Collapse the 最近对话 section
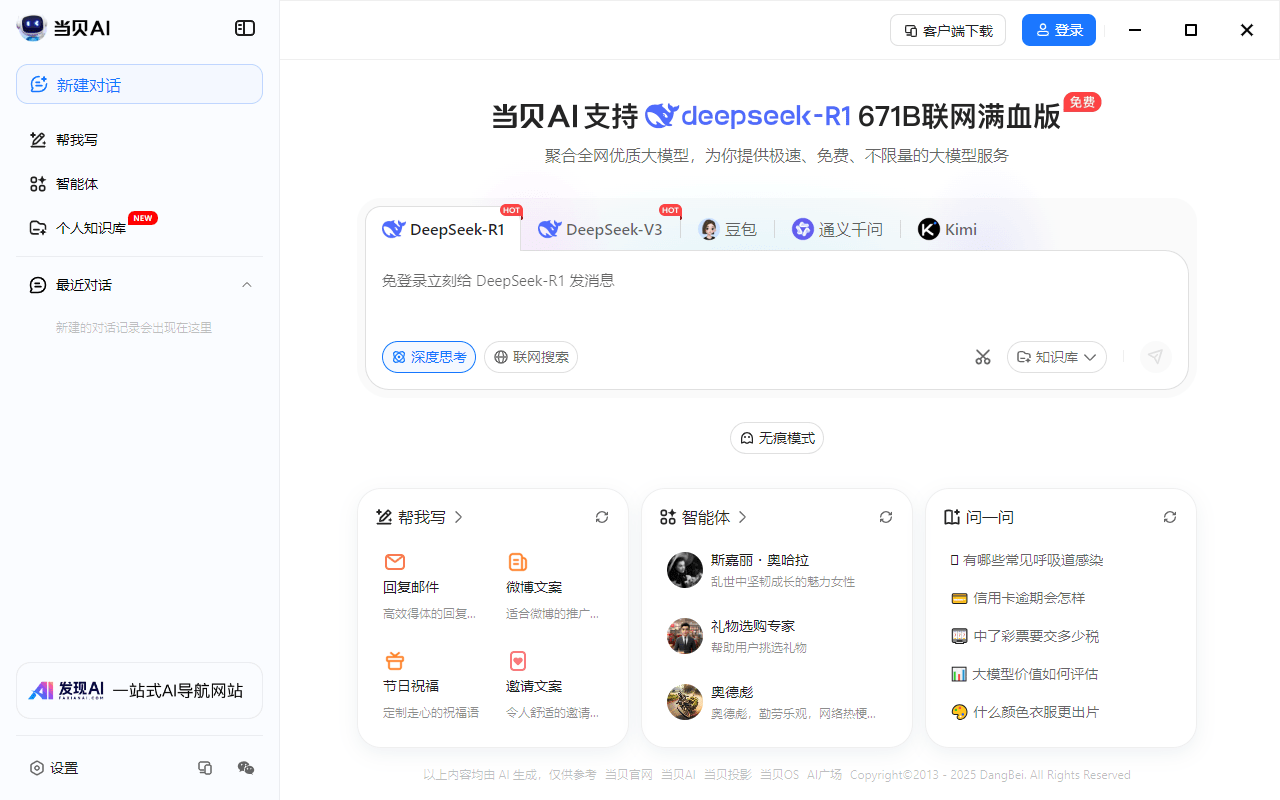Viewport: 1280px width, 800px height. click(247, 285)
